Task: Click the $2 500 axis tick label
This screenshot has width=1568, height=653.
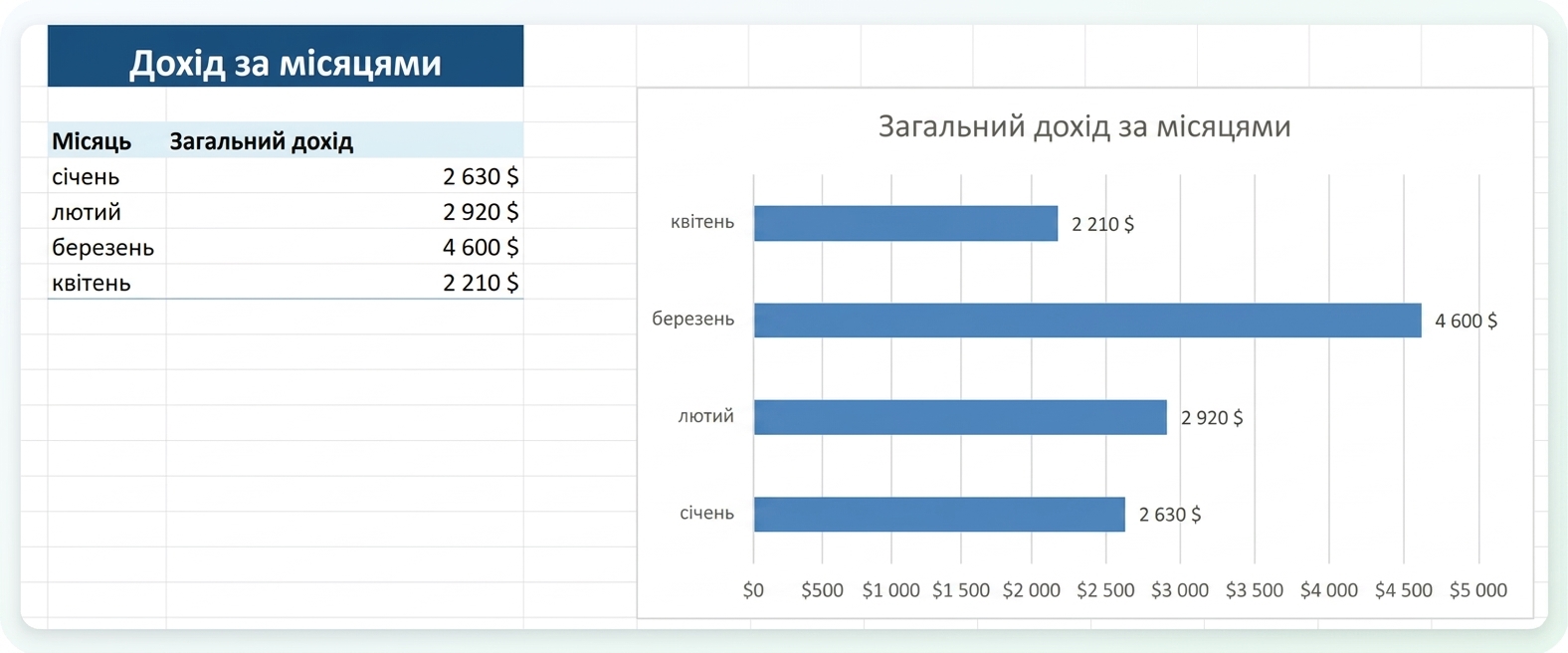Action: [x=1105, y=590]
